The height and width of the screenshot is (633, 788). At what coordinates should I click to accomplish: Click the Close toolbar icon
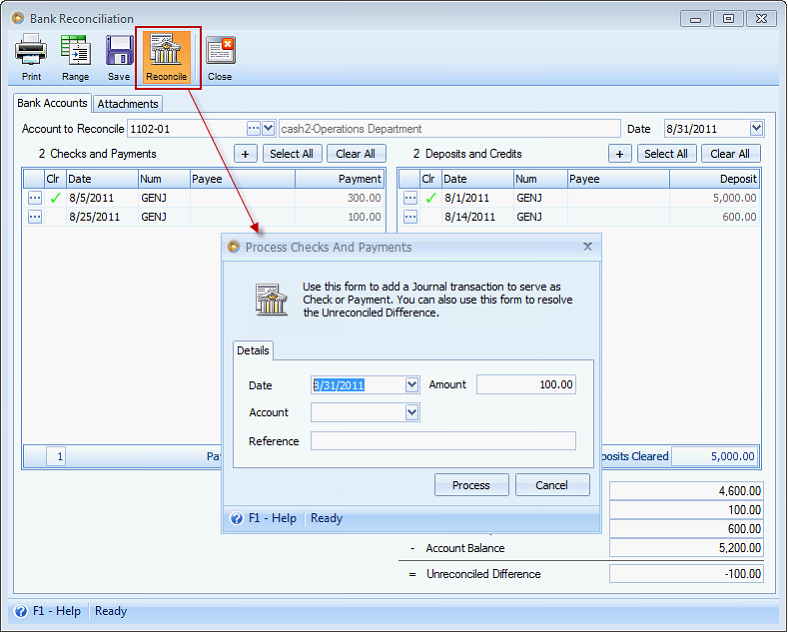(220, 57)
